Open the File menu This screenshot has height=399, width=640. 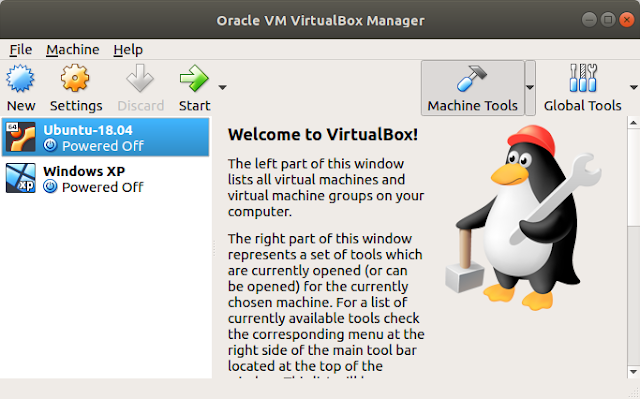(x=20, y=50)
